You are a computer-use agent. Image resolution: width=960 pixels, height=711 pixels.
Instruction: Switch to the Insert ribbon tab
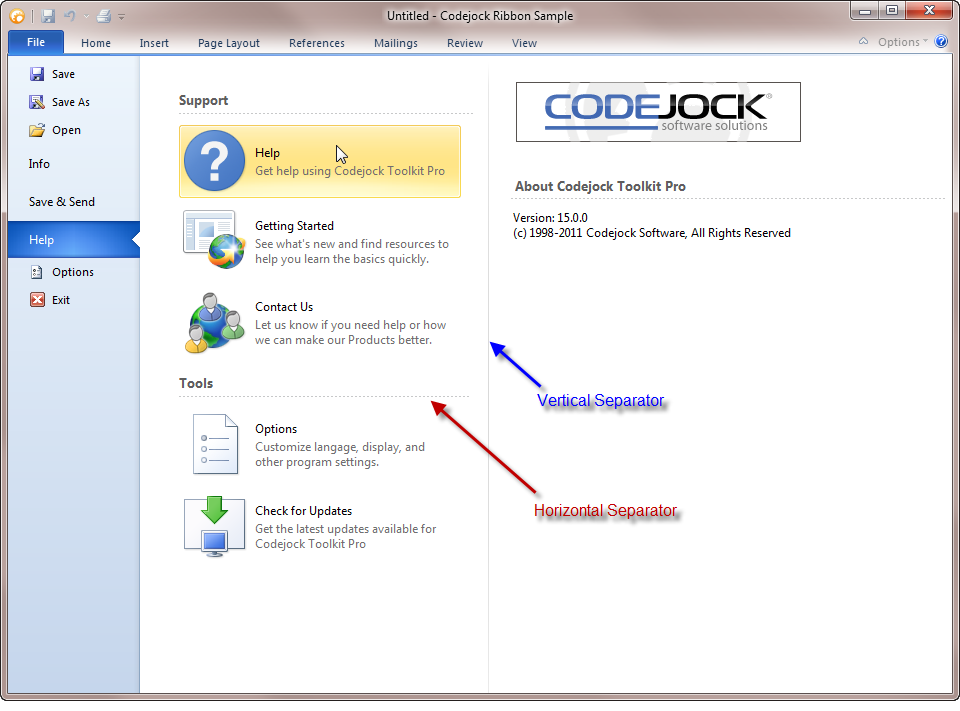coord(154,43)
